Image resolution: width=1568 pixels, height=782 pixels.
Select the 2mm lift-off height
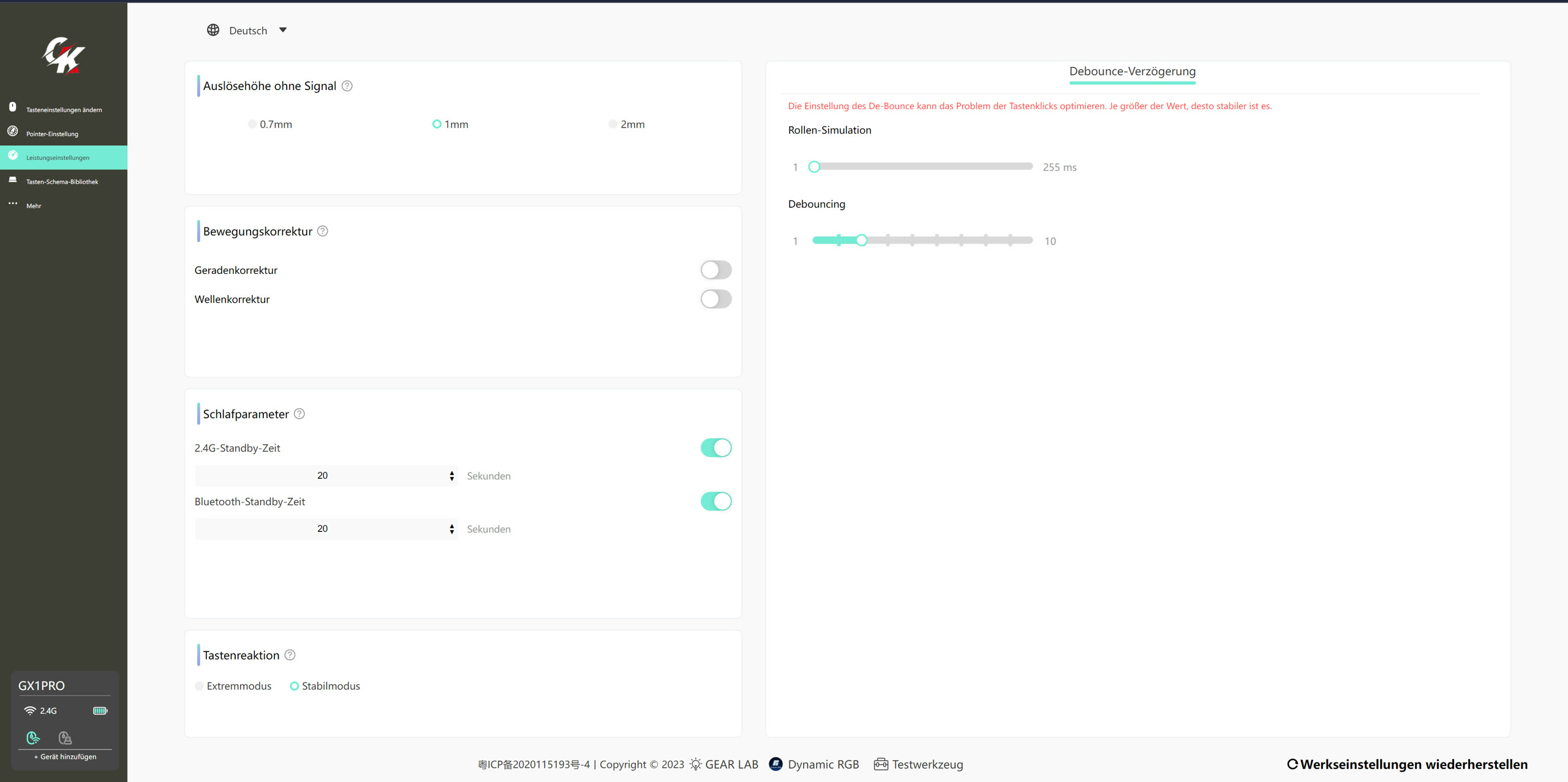pos(627,124)
